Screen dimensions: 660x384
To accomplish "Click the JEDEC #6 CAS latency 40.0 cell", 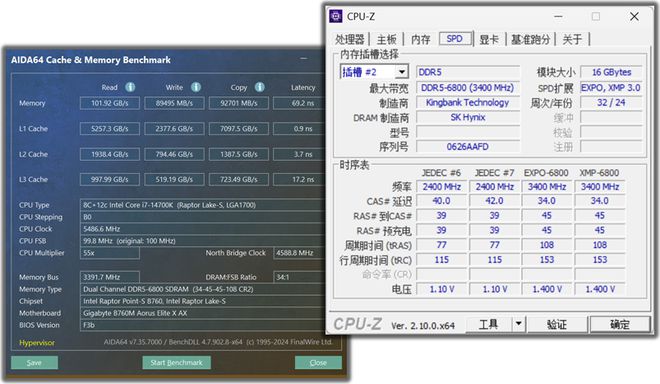I will click(442, 201).
